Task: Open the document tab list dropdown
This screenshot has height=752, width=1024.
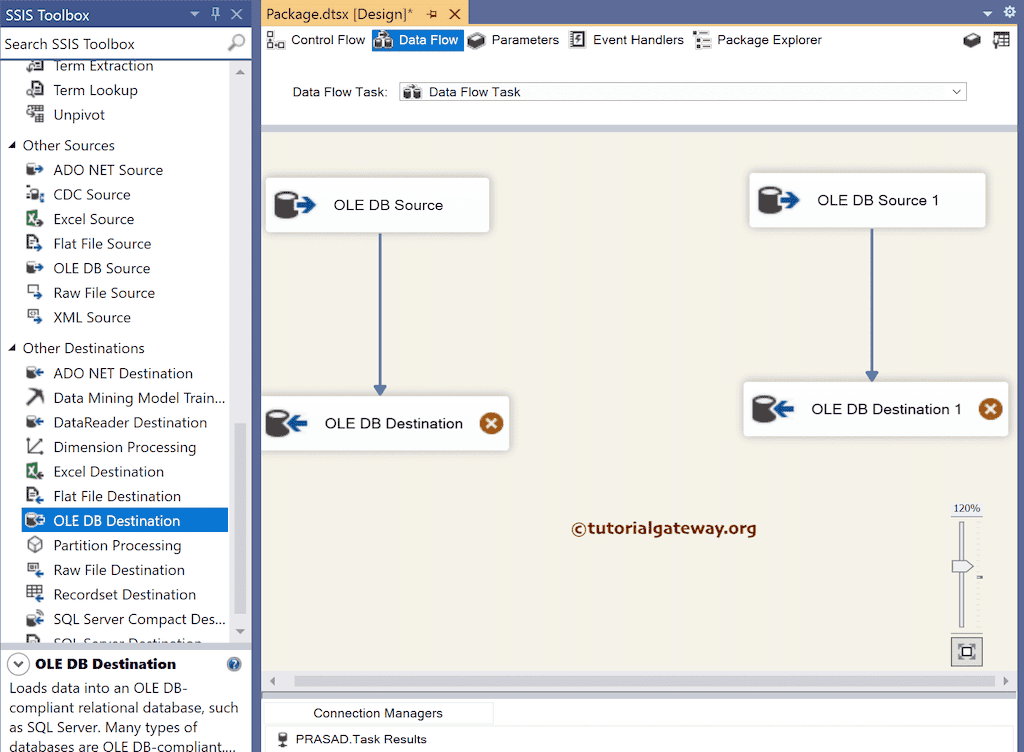Action: (987, 12)
